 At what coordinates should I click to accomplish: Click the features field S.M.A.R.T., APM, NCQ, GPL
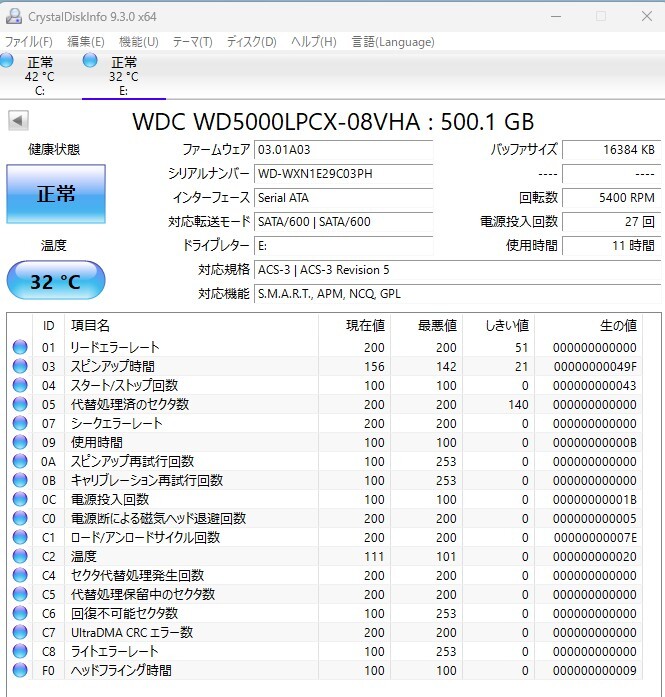click(x=457, y=294)
